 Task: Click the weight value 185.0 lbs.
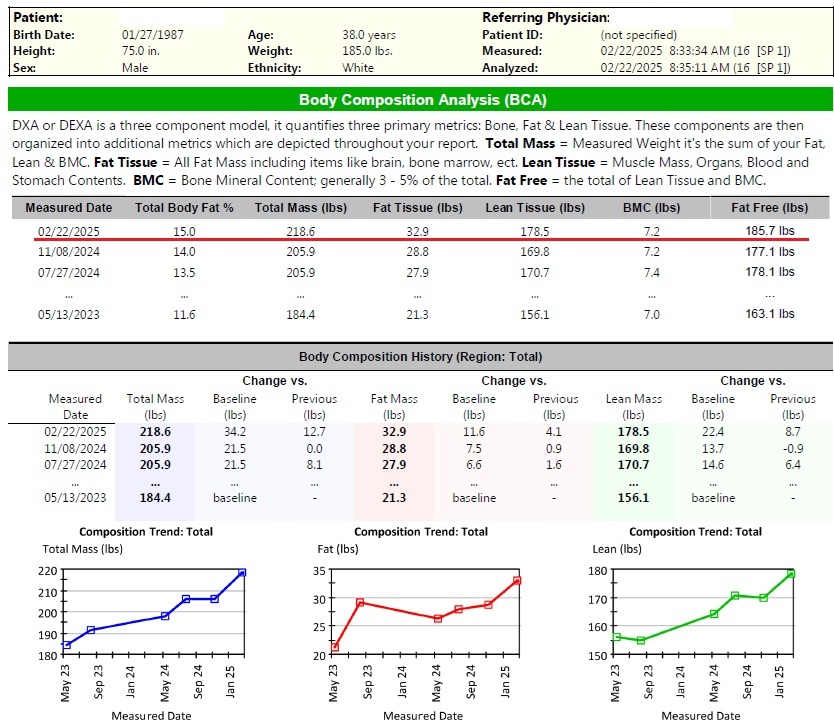tap(367, 51)
